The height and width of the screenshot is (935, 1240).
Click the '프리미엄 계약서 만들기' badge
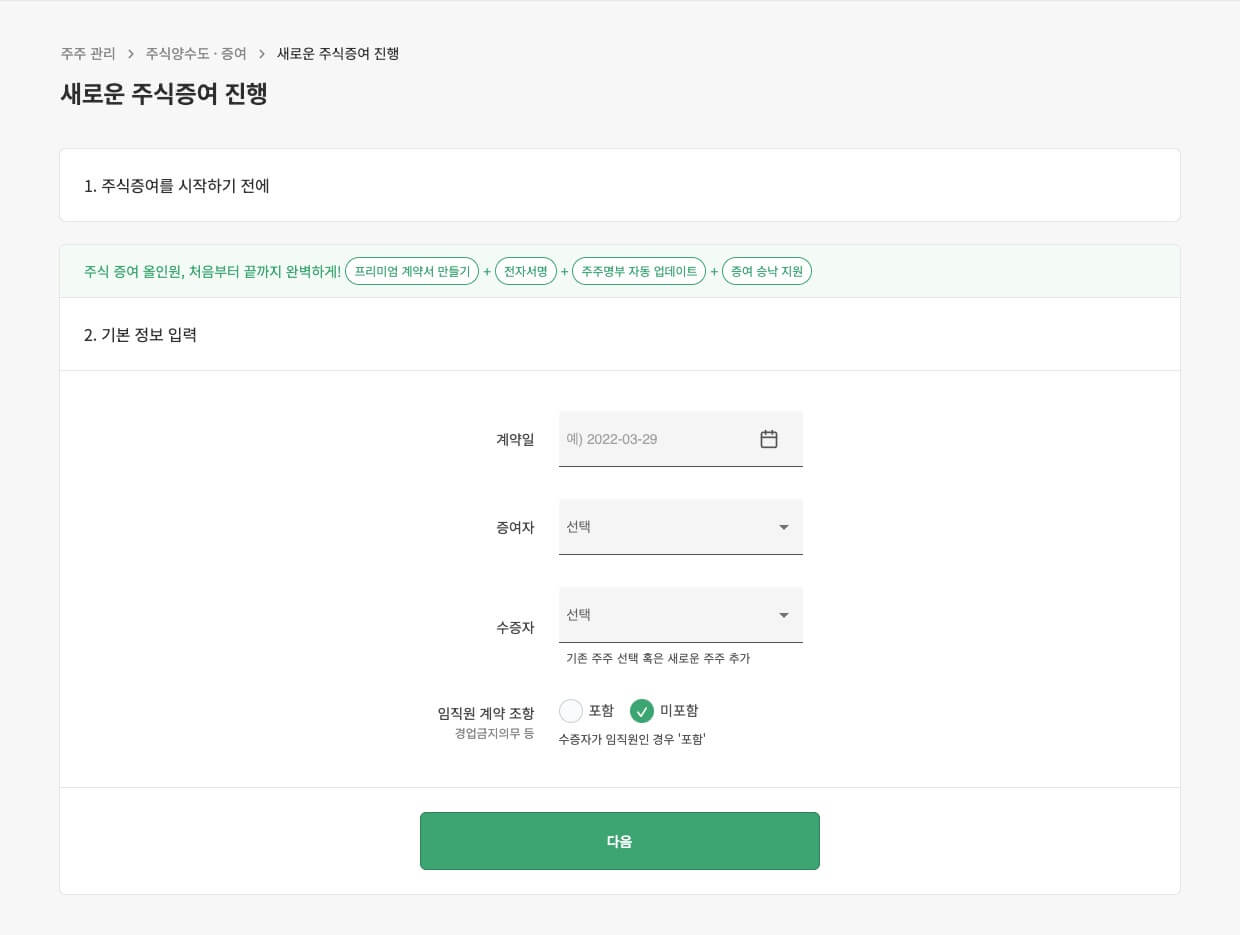(x=412, y=271)
